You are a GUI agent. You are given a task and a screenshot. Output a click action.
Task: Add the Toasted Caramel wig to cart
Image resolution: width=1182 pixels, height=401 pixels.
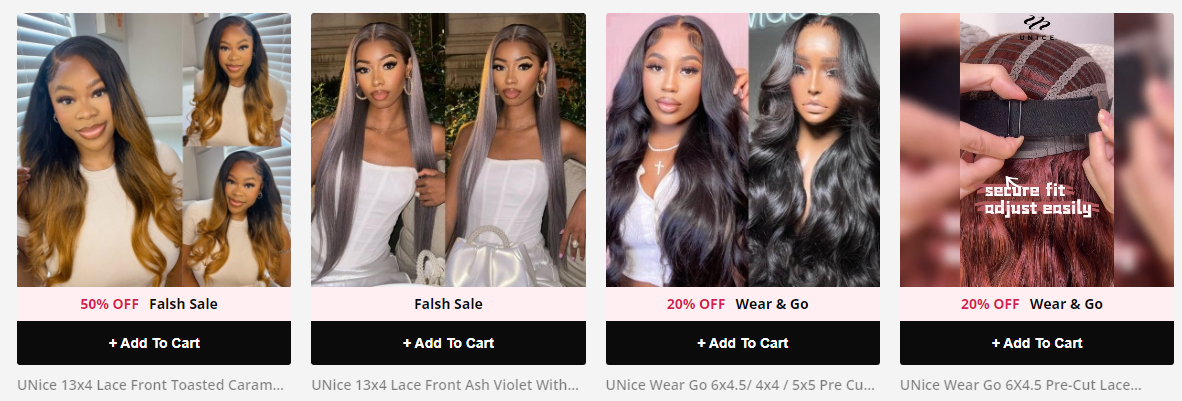[154, 343]
